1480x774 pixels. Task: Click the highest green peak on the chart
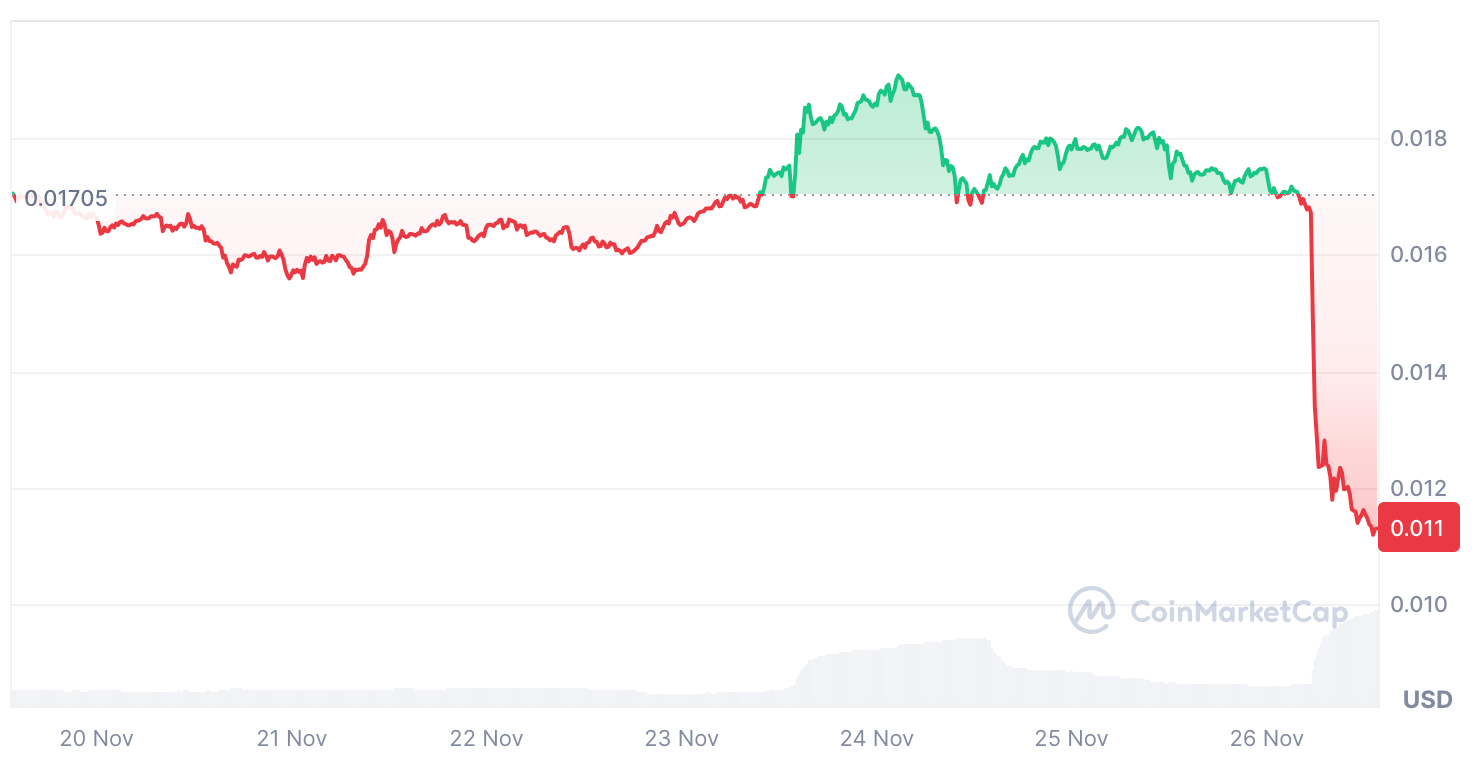coord(899,76)
